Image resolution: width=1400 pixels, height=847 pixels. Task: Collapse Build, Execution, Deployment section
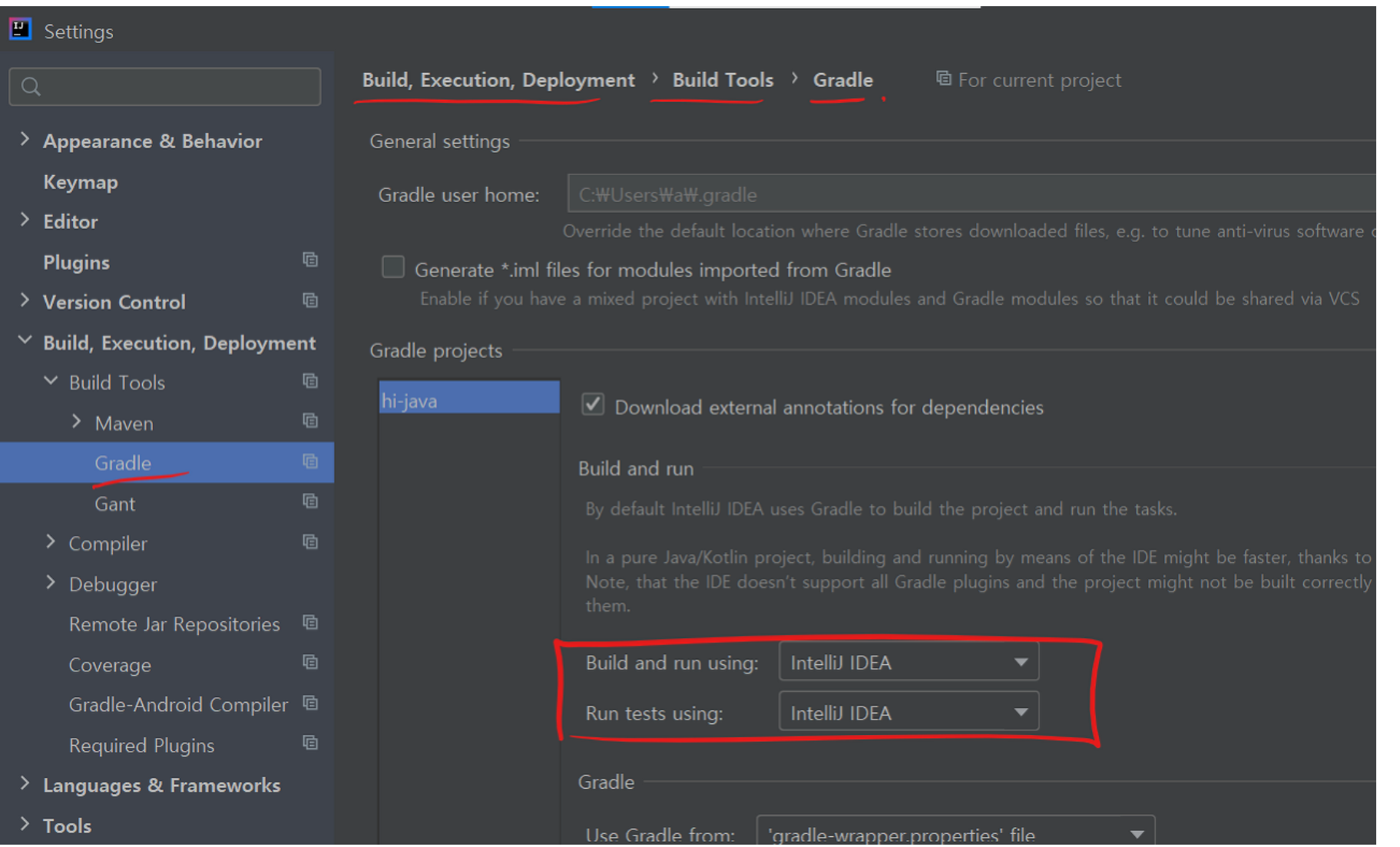click(25, 340)
